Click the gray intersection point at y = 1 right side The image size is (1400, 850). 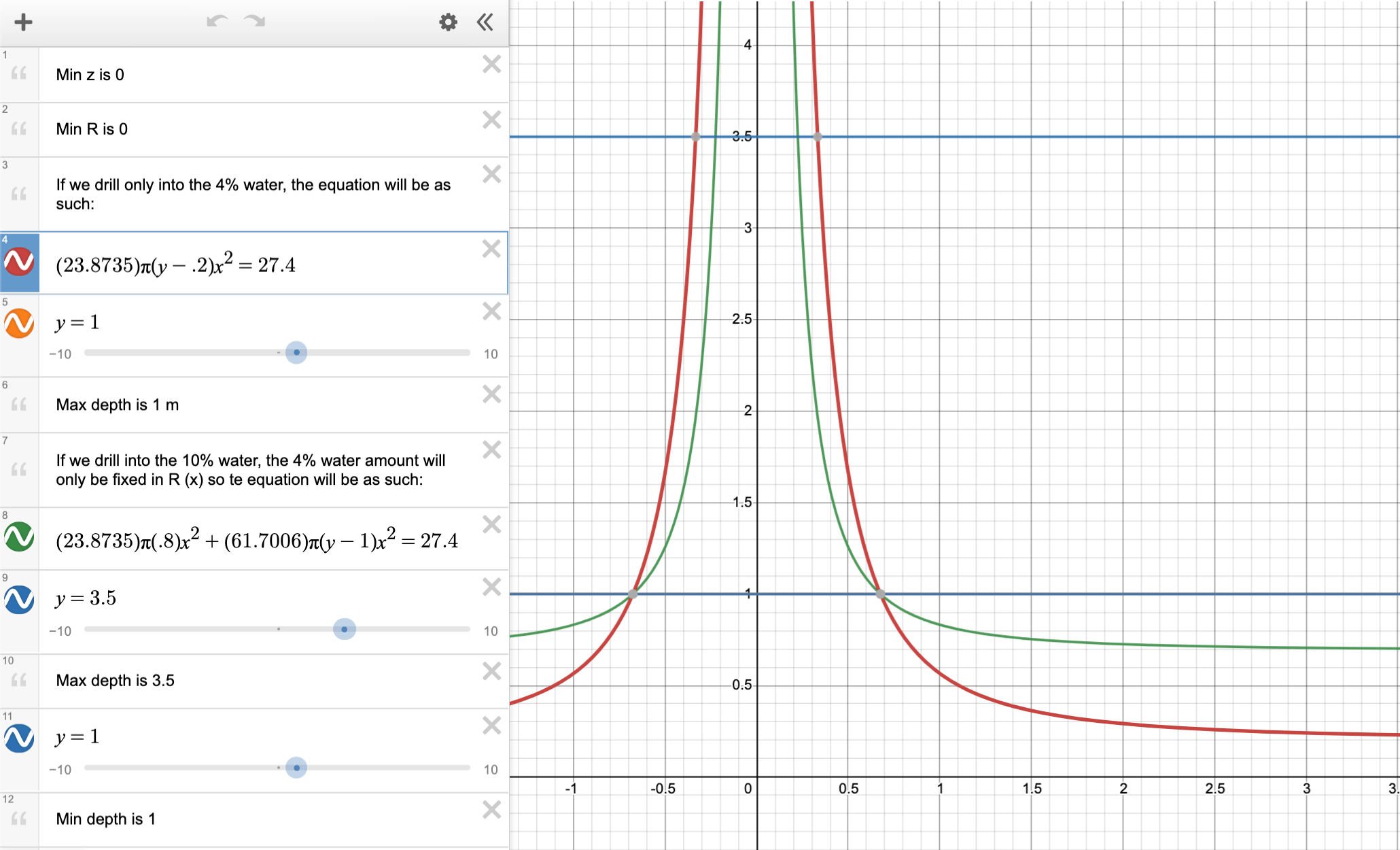tap(881, 594)
